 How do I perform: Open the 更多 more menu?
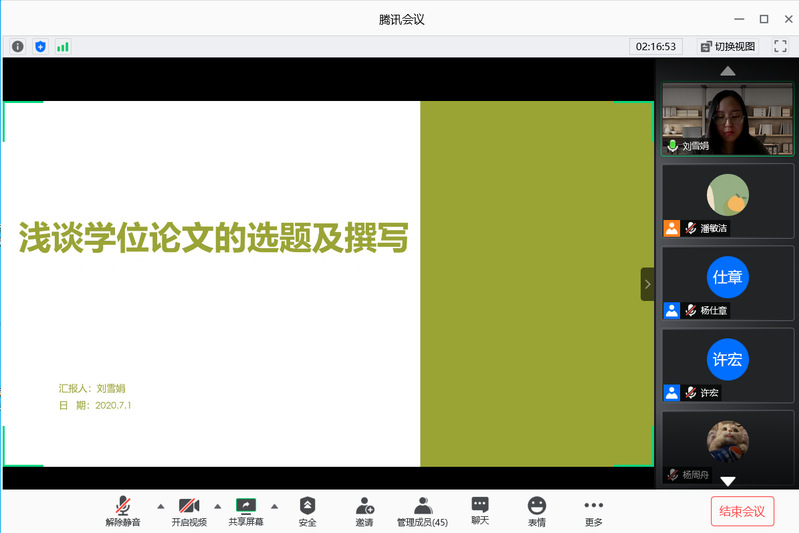[x=594, y=511]
